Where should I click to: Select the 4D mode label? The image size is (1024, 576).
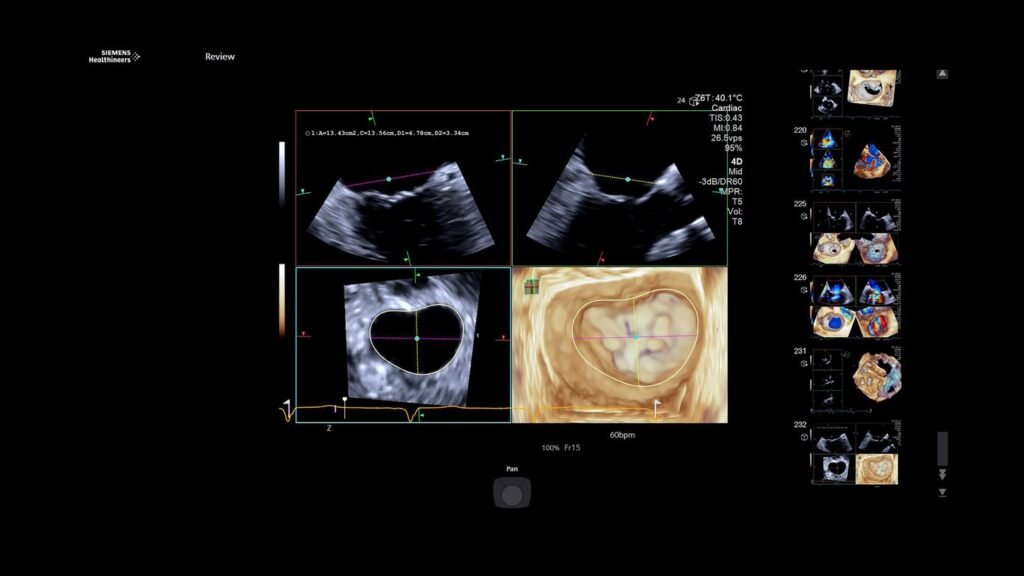(x=736, y=160)
